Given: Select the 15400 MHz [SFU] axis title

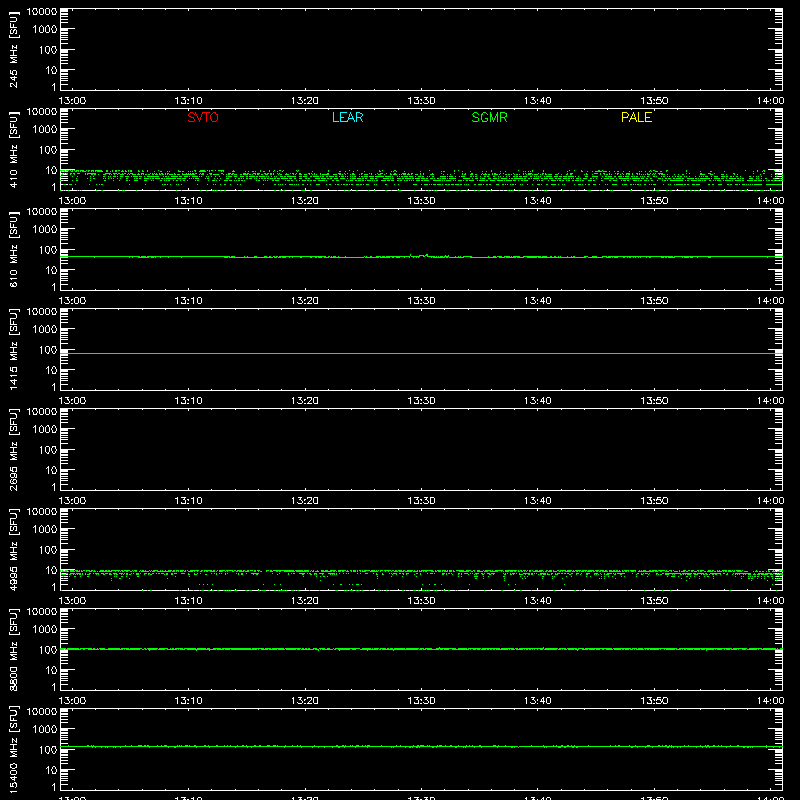Looking at the screenshot, I should click(x=13, y=749).
